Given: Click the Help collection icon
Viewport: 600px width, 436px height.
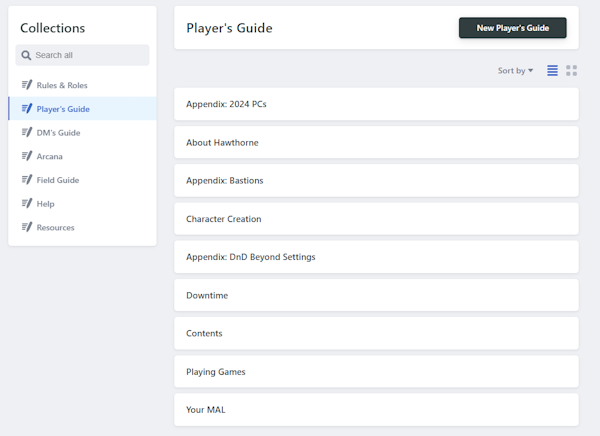Looking at the screenshot, I should coord(27,204).
